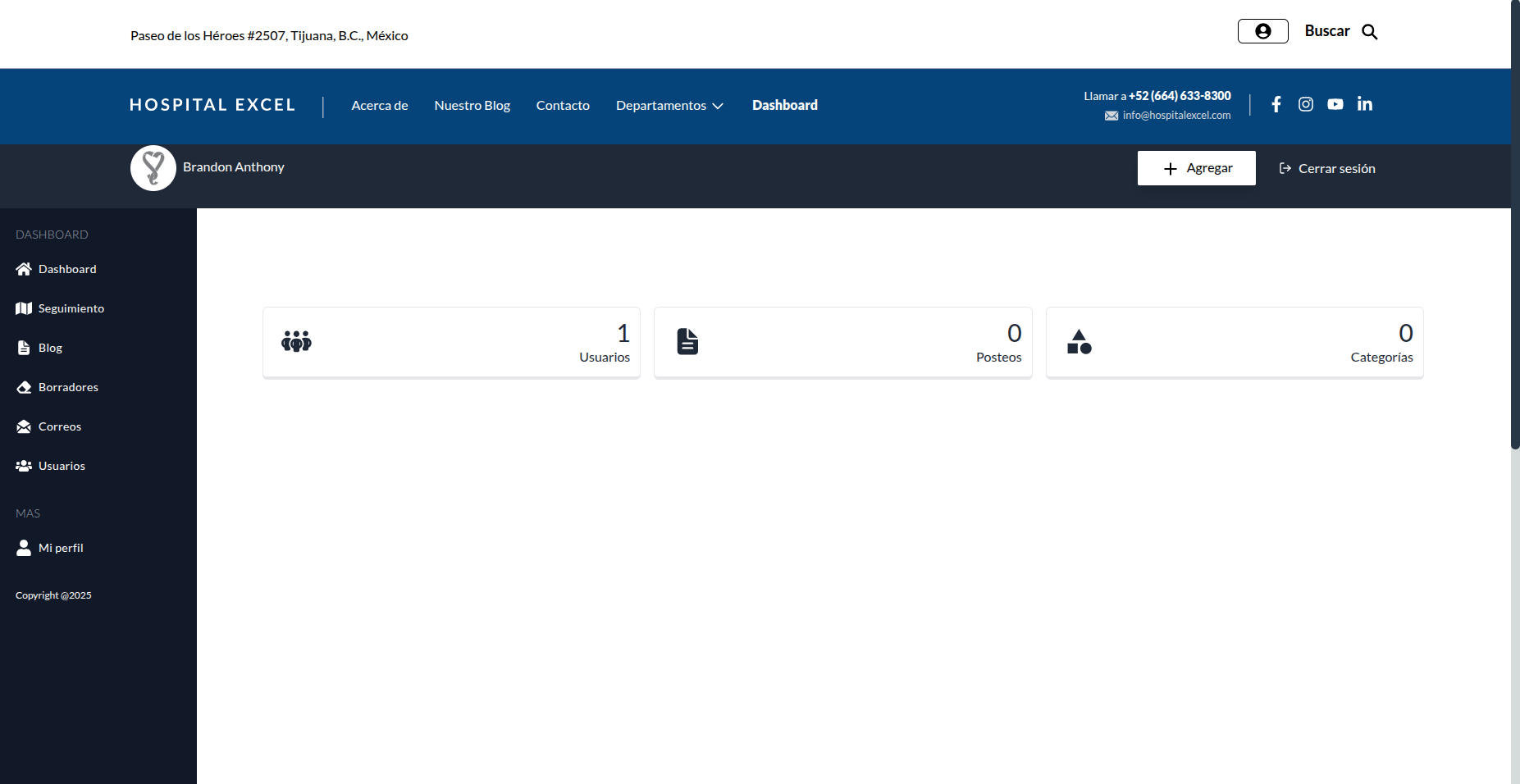Screen dimensions: 1520x784
Task: Click the user account icon button
Action: pyautogui.click(x=1263, y=31)
